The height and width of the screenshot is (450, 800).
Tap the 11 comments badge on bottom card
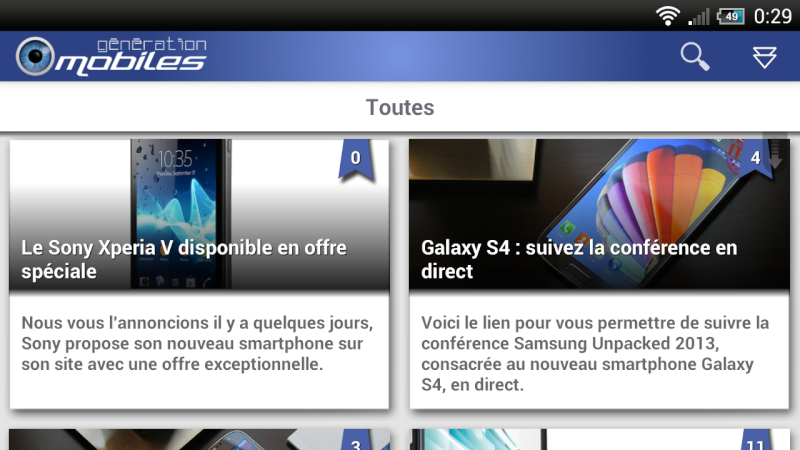click(756, 441)
